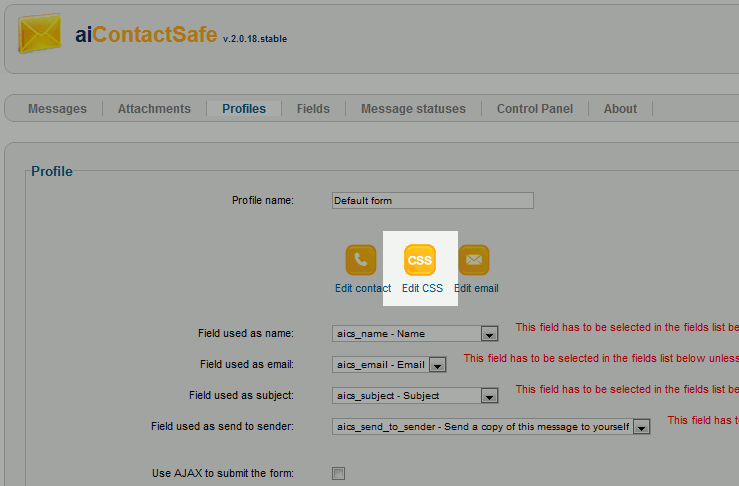Click the aiContactSafe envelope logo
Image resolution: width=739 pixels, height=486 pixels.
coord(39,35)
